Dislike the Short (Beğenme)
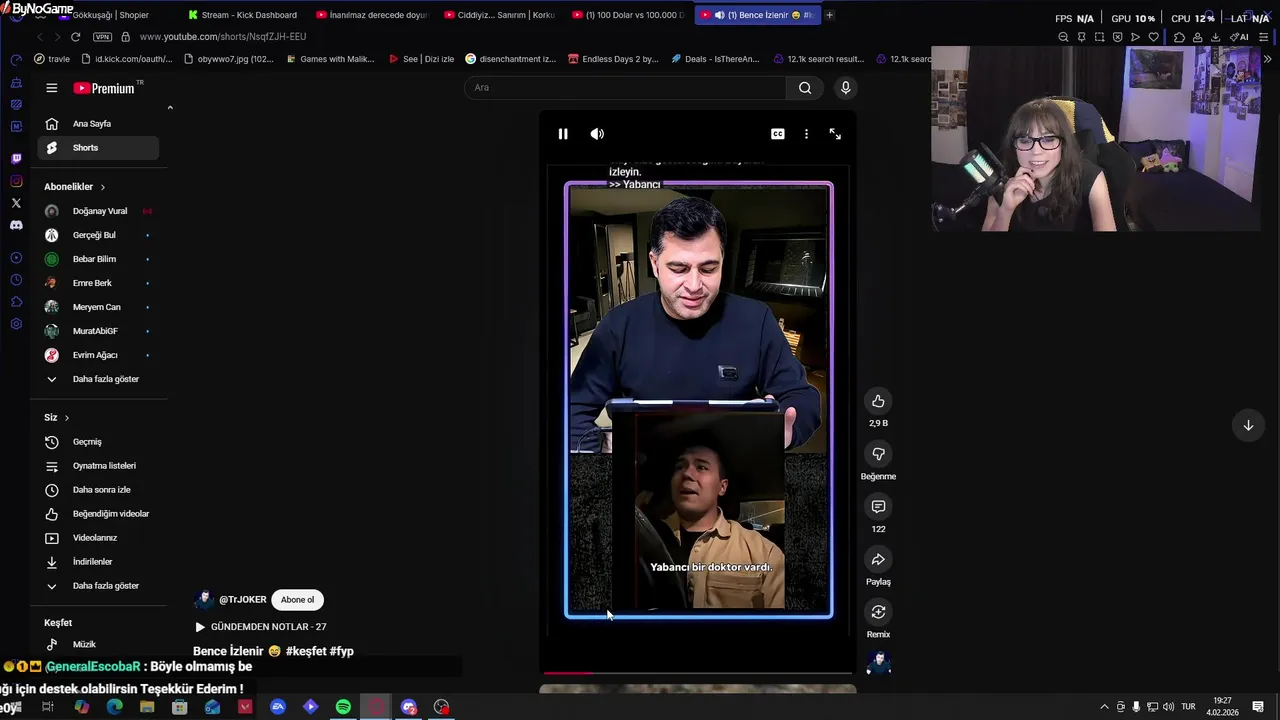The image size is (1280, 720). (x=878, y=454)
